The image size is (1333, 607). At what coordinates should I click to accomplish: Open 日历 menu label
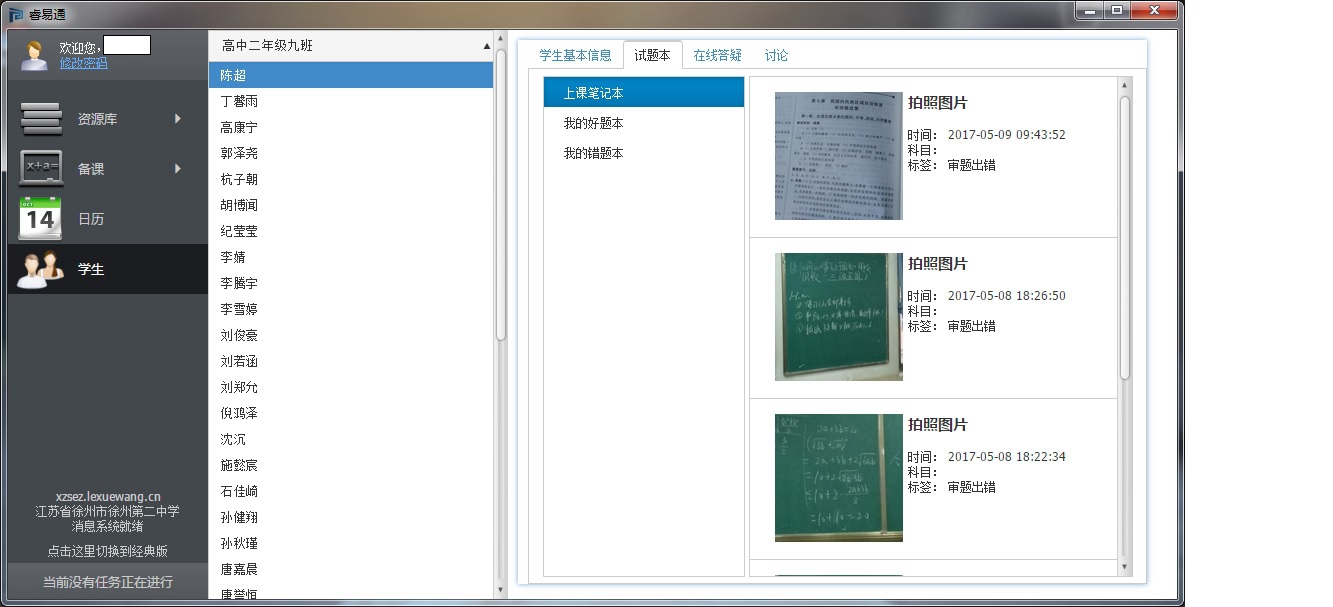[x=91, y=219]
